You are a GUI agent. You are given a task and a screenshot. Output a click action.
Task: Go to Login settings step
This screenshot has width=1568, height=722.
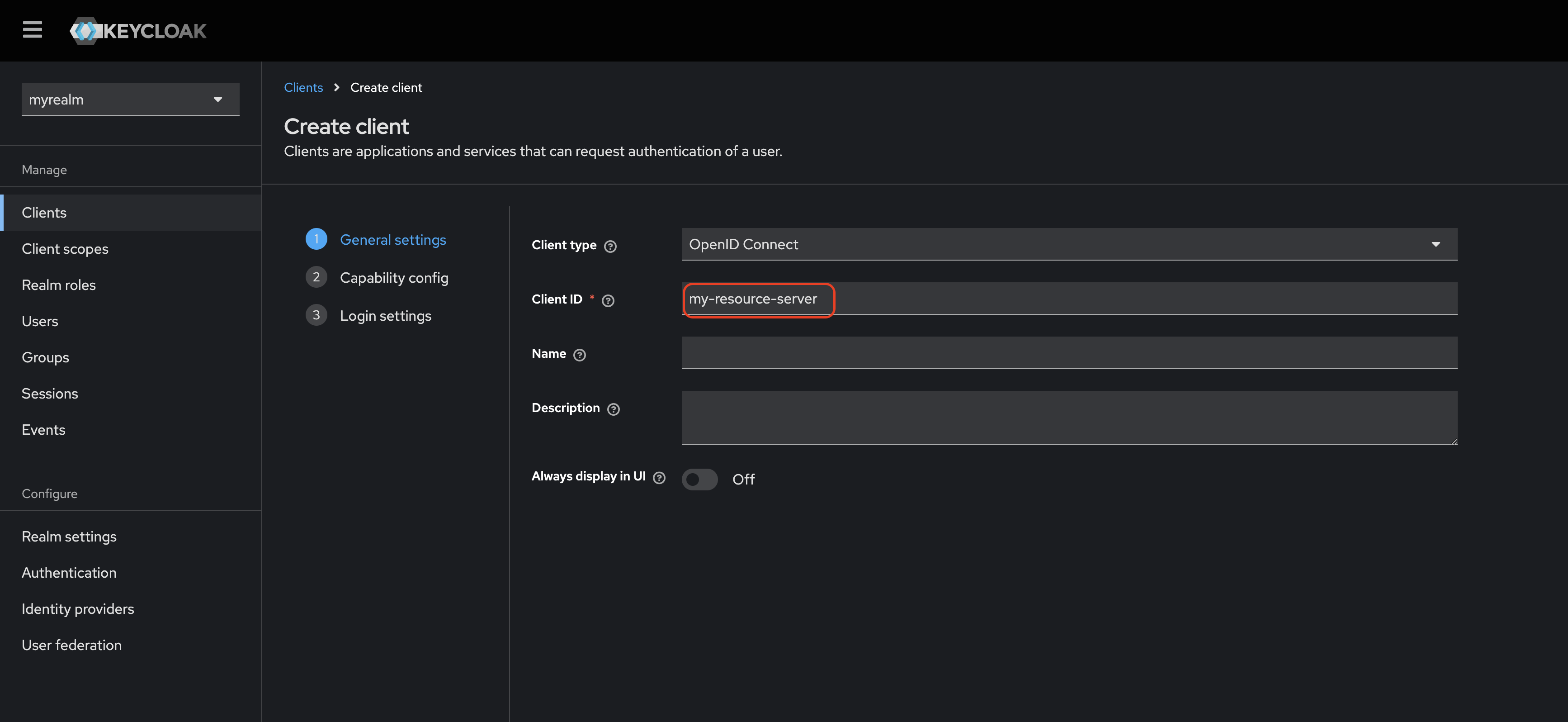point(368,316)
